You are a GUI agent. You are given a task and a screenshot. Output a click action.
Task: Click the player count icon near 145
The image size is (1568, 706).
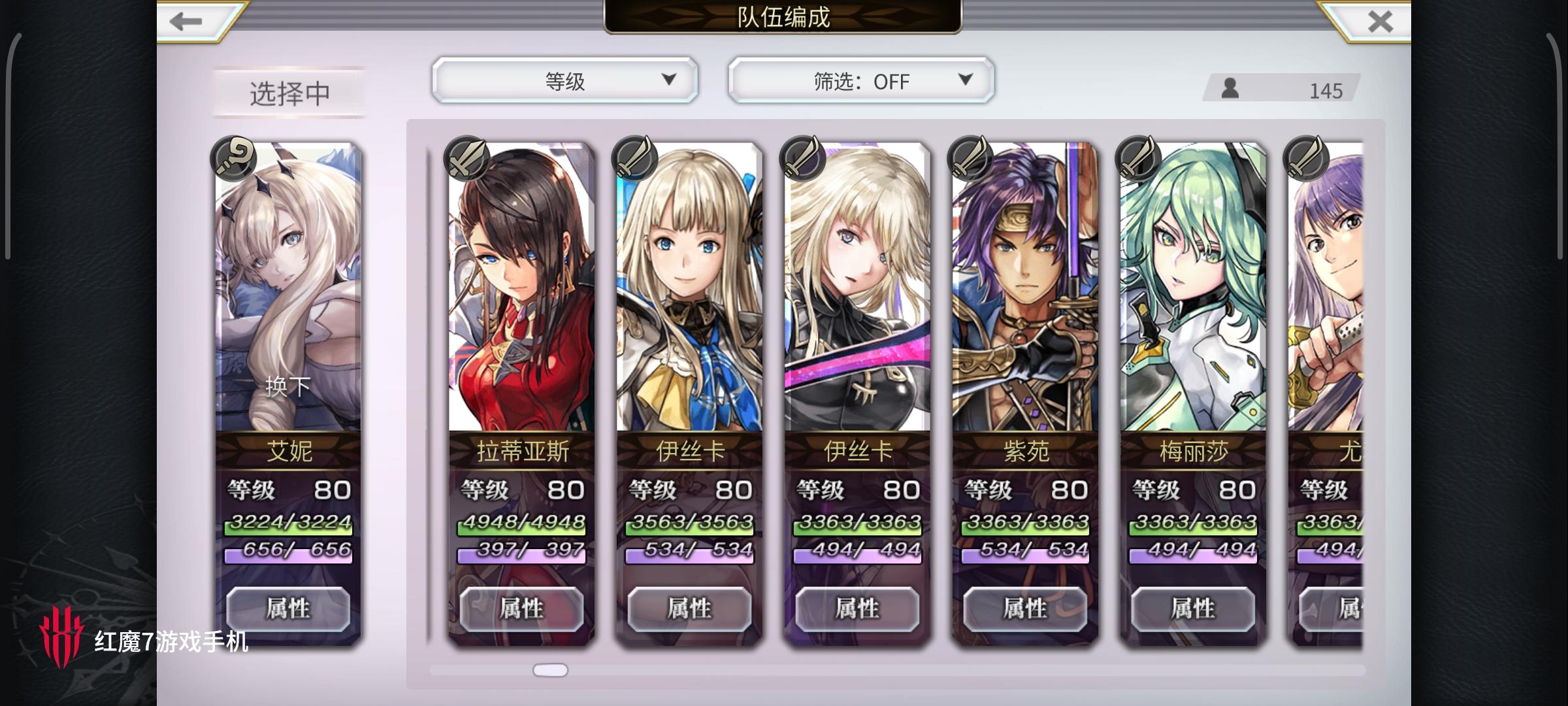[x=1230, y=88]
